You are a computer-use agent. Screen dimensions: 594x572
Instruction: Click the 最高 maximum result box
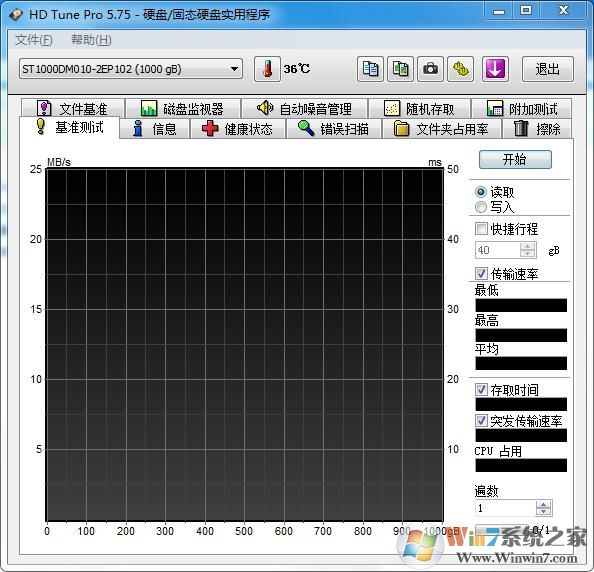(x=521, y=335)
